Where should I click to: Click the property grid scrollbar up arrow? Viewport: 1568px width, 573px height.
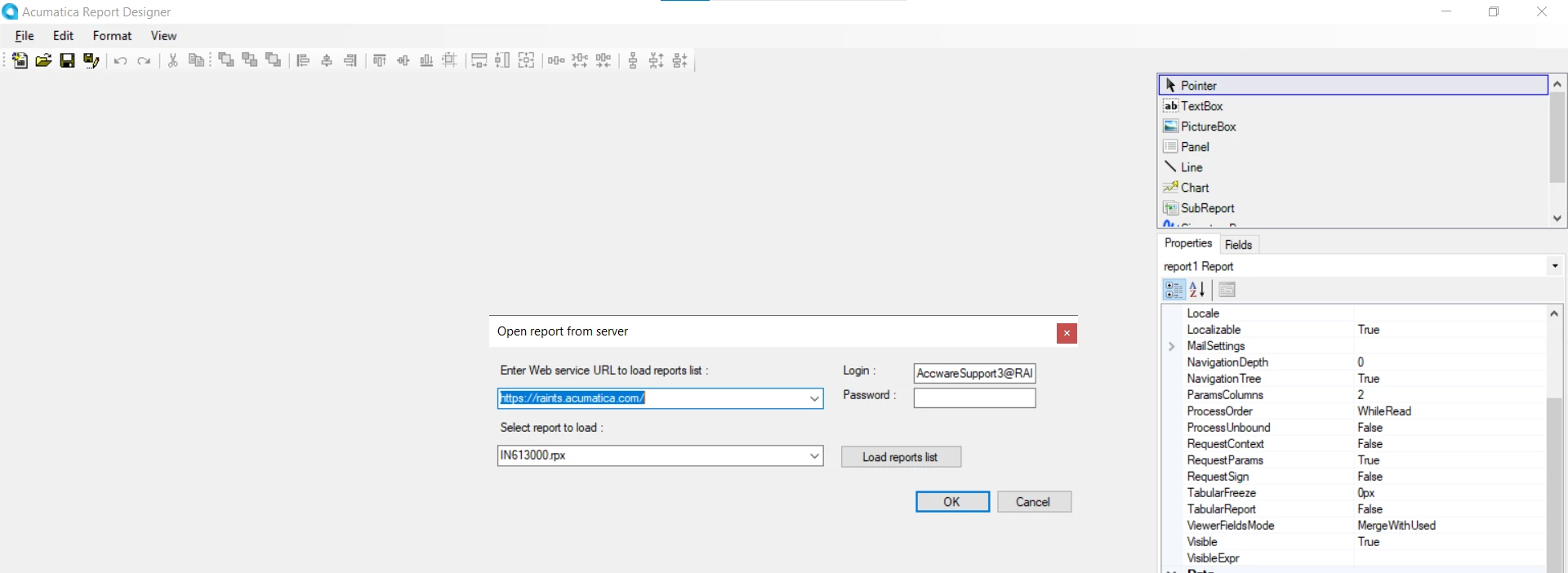1554,313
